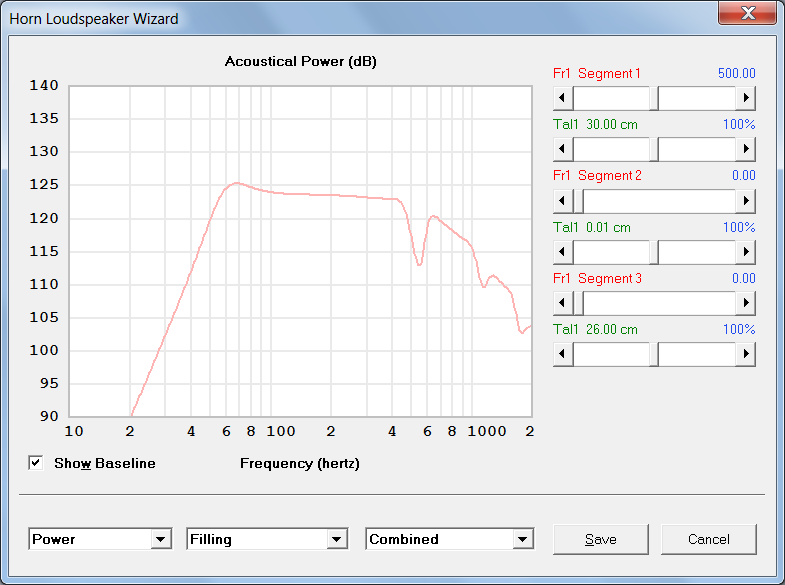Click the Fr1 Segment 3 slider thumb

click(578, 303)
